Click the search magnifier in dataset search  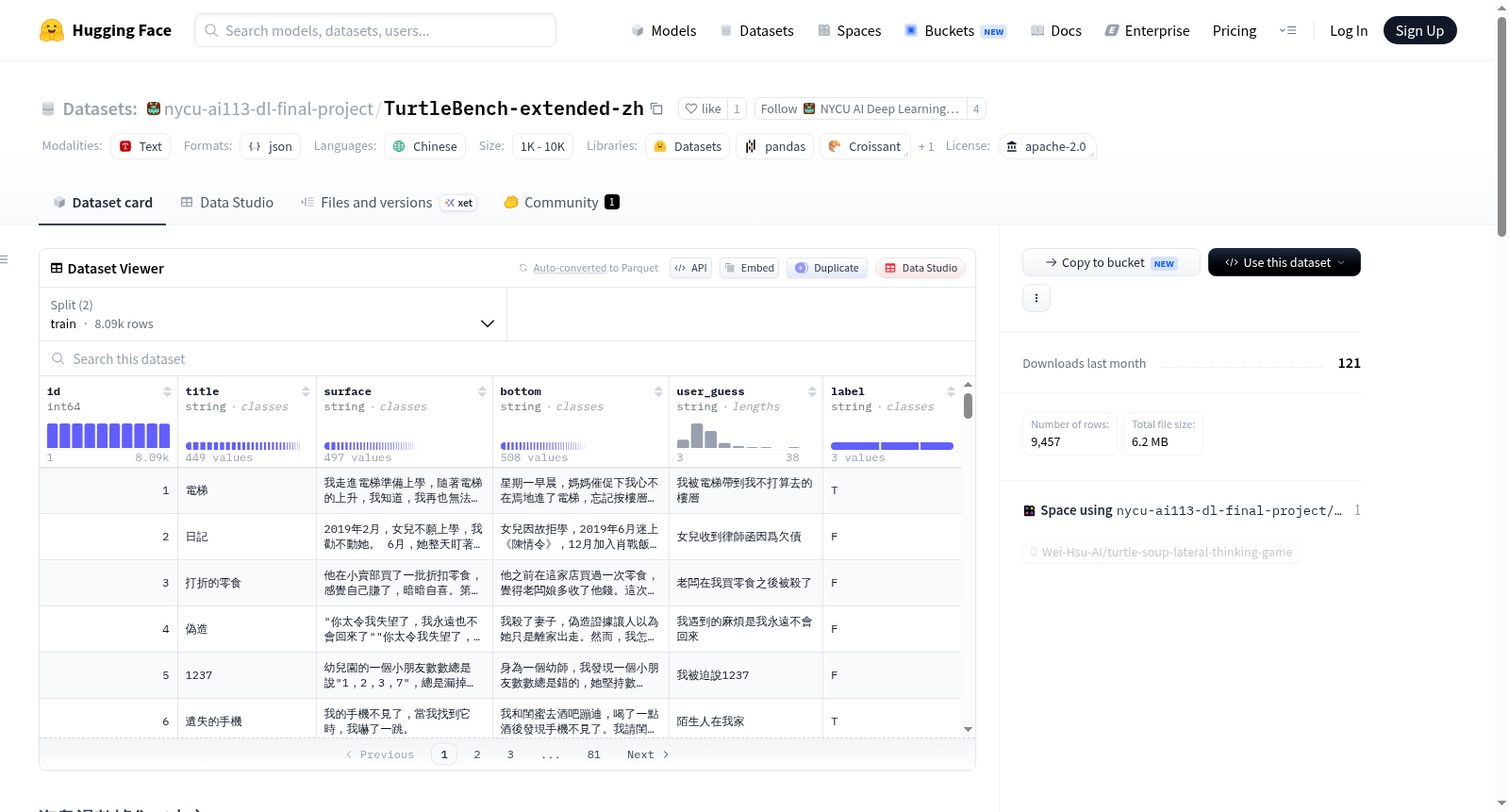[x=58, y=358]
